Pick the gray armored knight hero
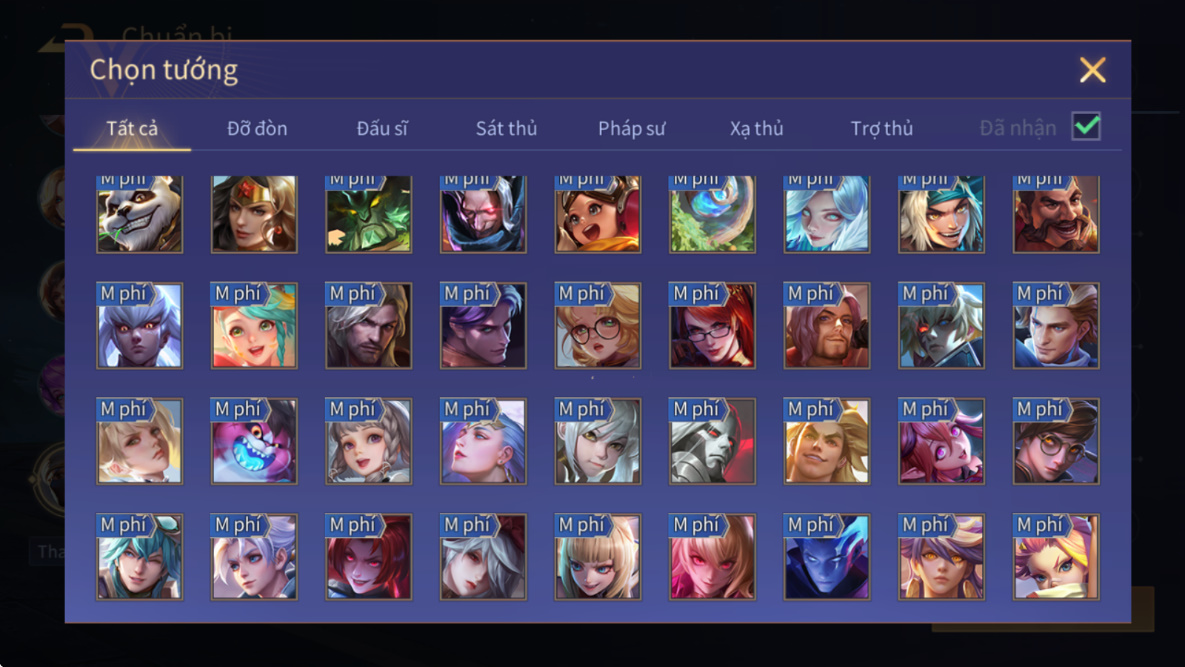 (x=712, y=441)
